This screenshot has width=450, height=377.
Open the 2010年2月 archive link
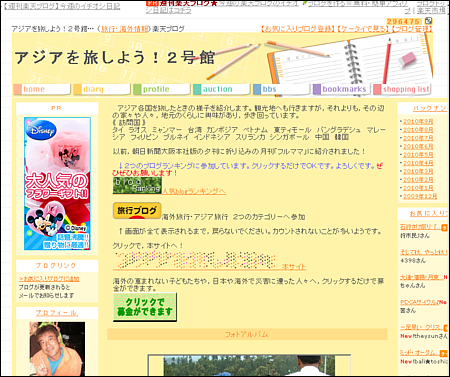(x=418, y=180)
